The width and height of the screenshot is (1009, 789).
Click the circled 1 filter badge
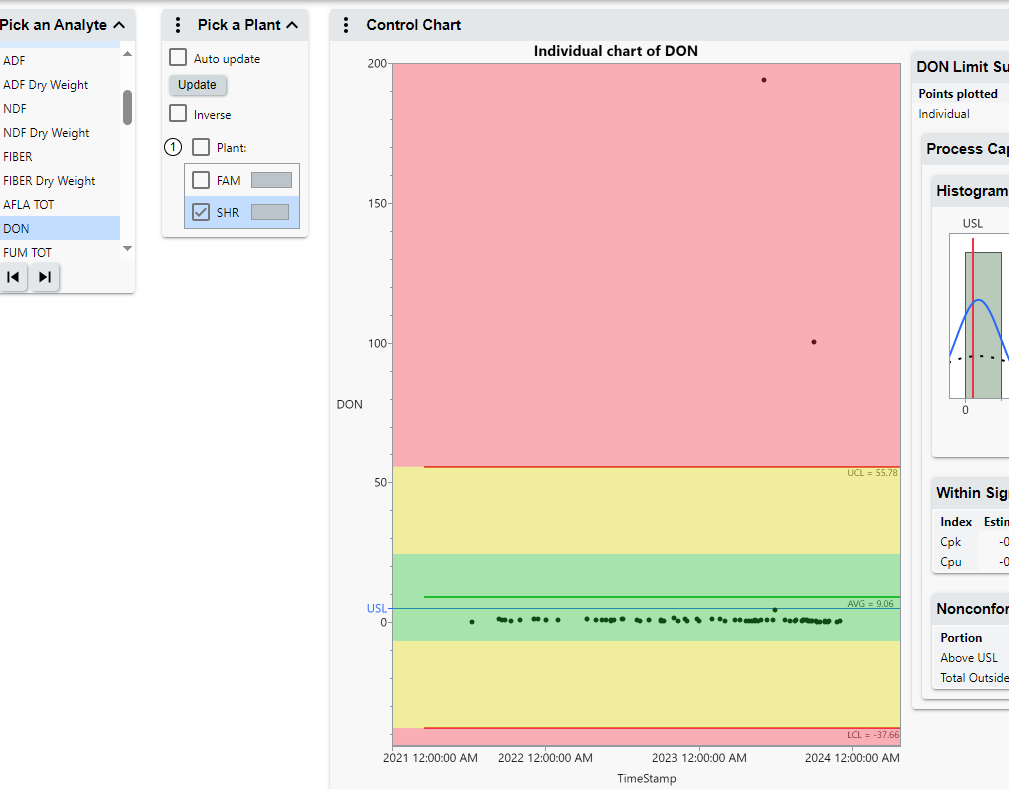[173, 147]
